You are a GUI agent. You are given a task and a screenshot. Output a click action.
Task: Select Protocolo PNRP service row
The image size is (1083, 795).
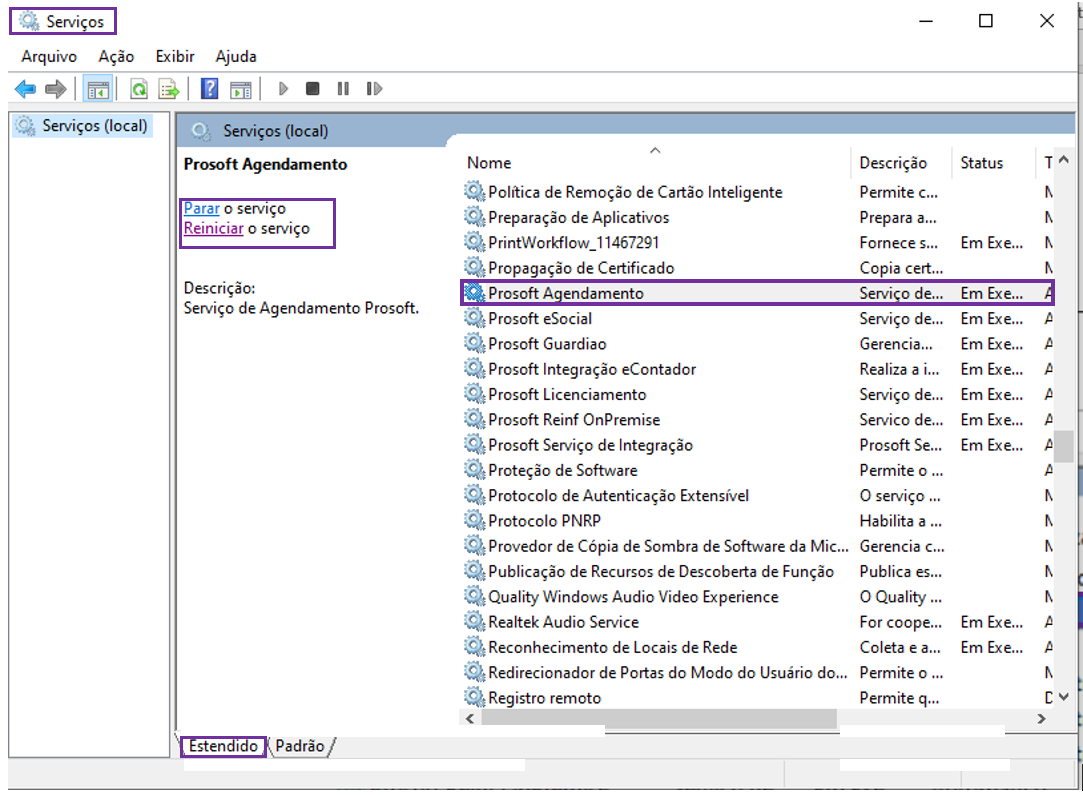pos(758,521)
